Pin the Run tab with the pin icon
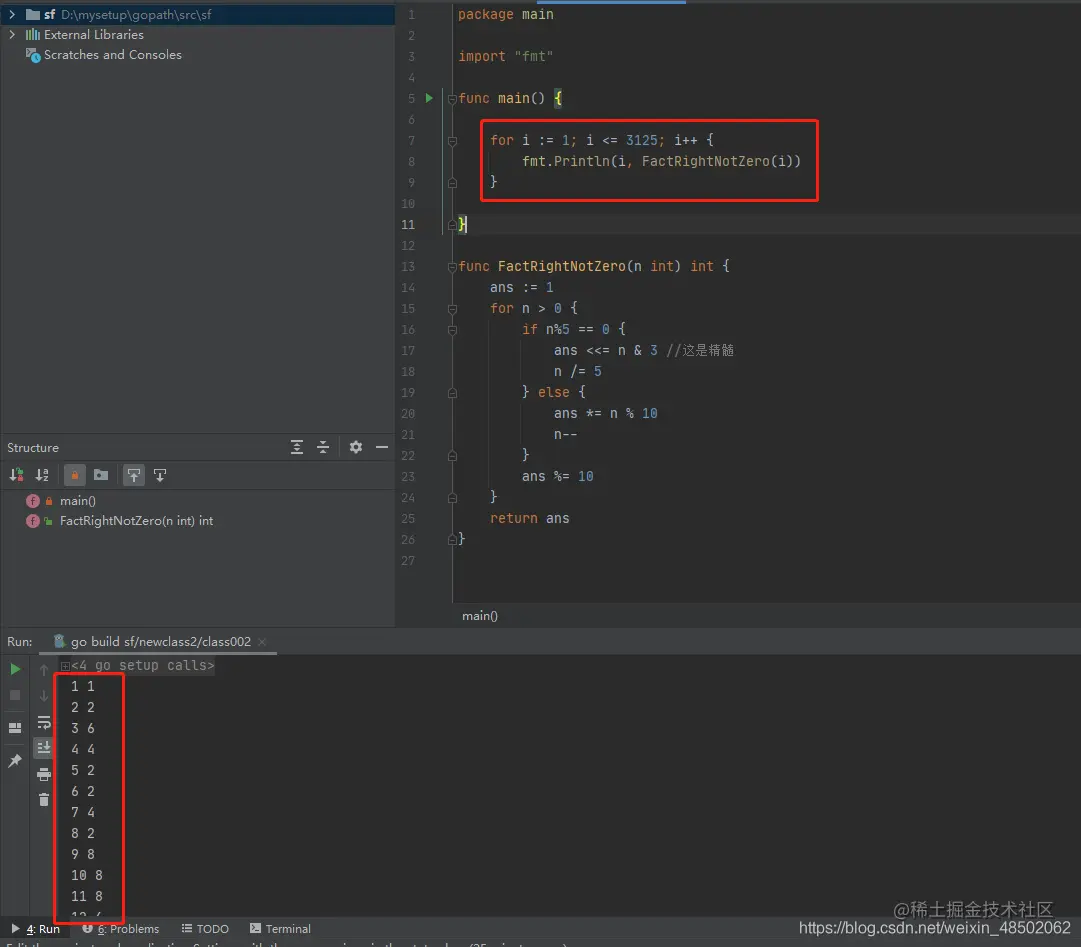The image size is (1081, 947). coord(14,760)
